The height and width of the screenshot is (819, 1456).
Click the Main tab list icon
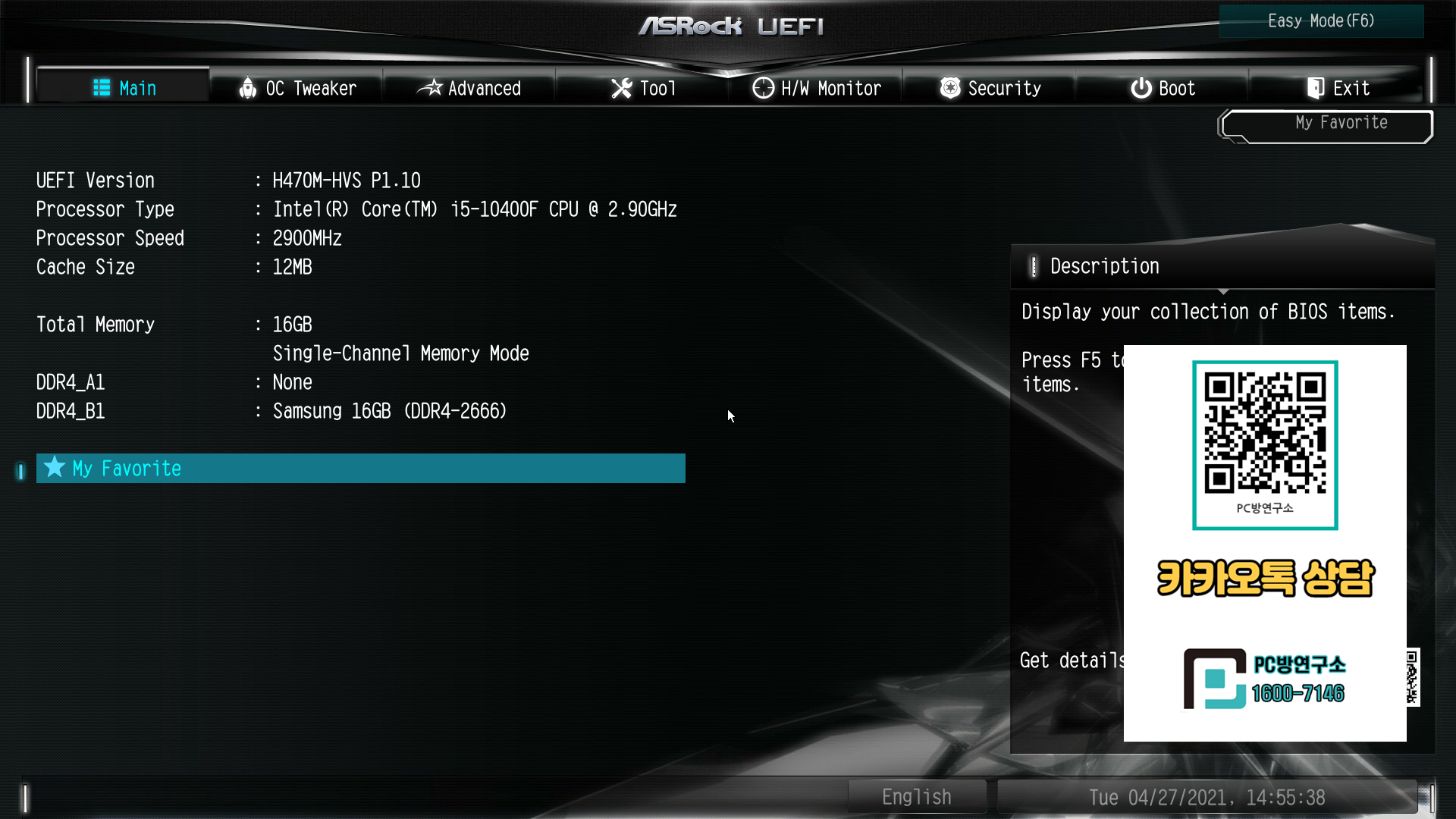(102, 88)
